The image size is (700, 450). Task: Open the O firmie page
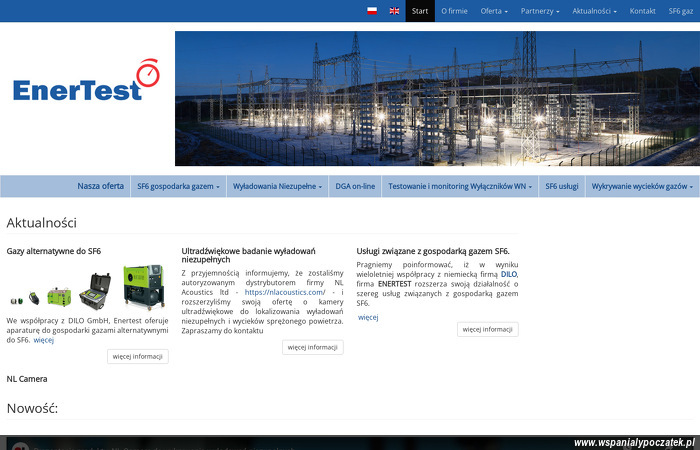[x=454, y=11]
